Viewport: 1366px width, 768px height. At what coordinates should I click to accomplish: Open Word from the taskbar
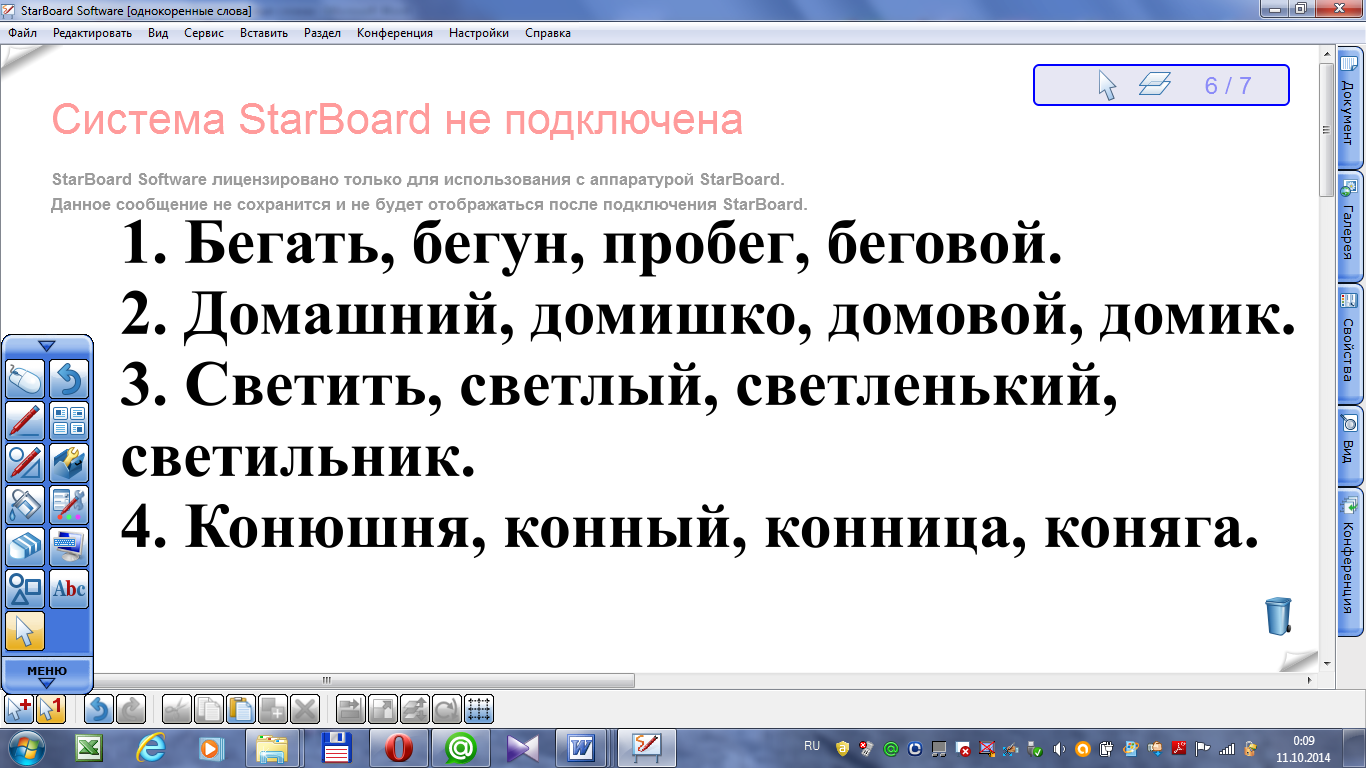coord(581,748)
